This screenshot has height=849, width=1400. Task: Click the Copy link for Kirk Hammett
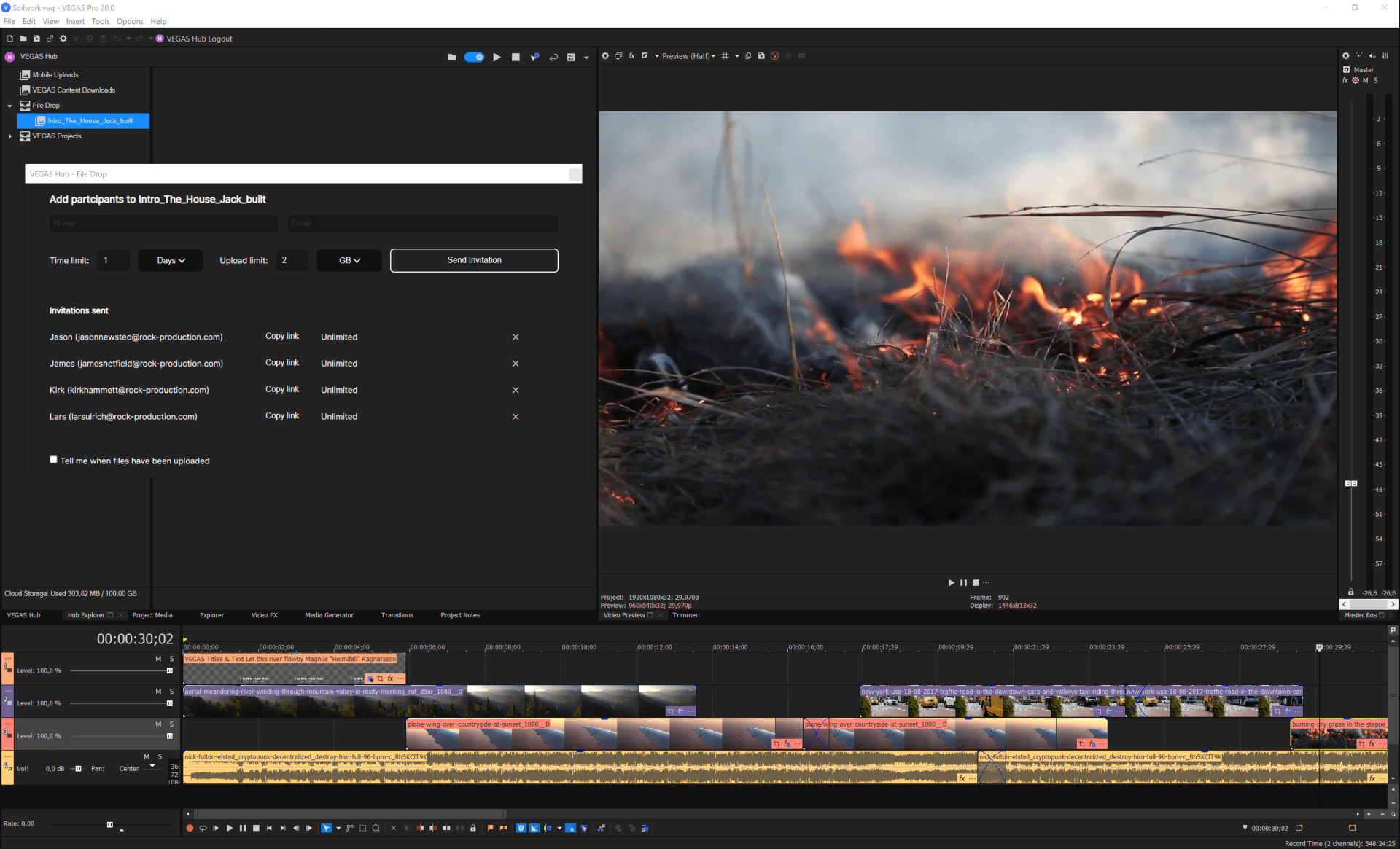pyautogui.click(x=281, y=388)
